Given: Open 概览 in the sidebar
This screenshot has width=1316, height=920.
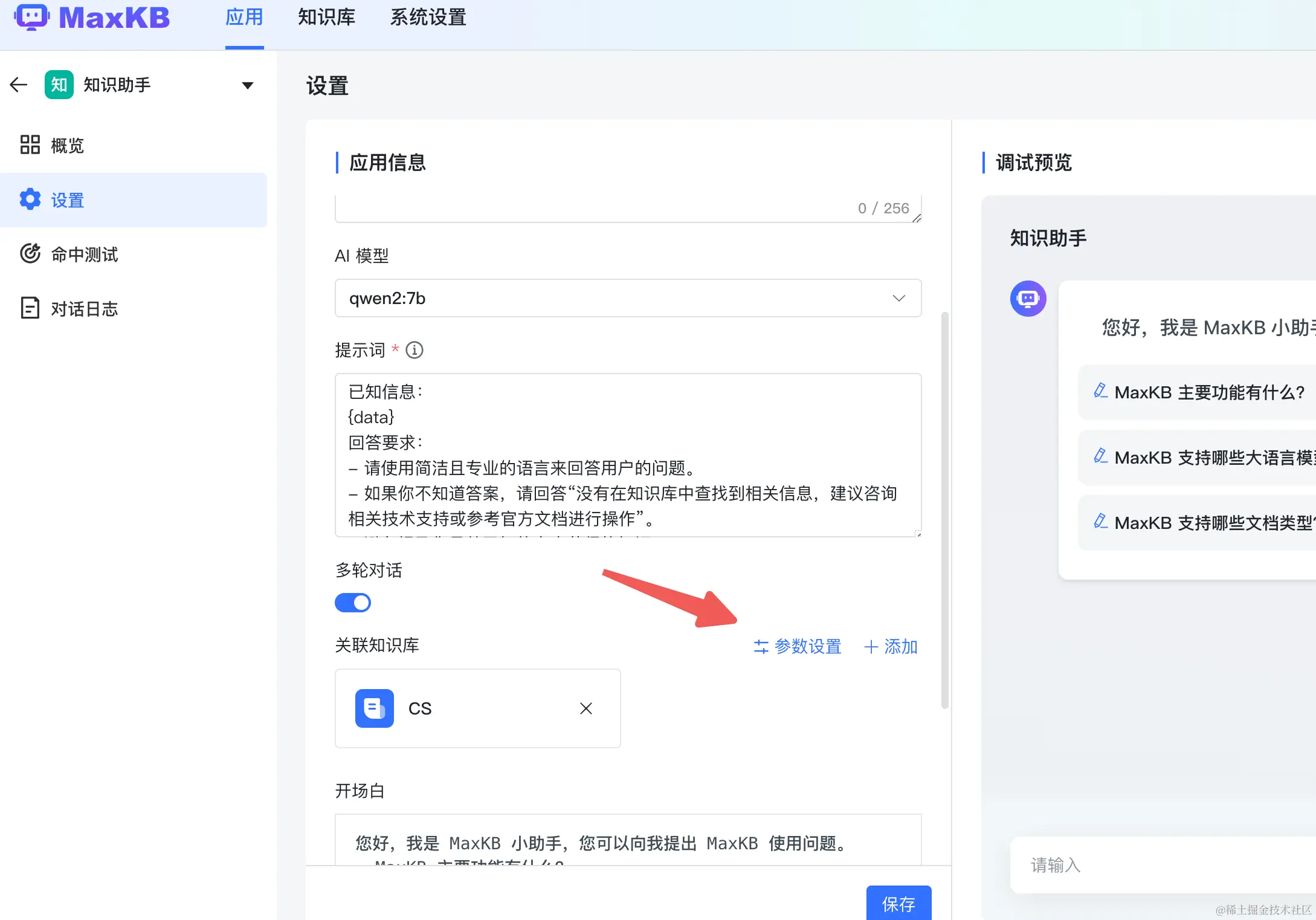Looking at the screenshot, I should (66, 146).
